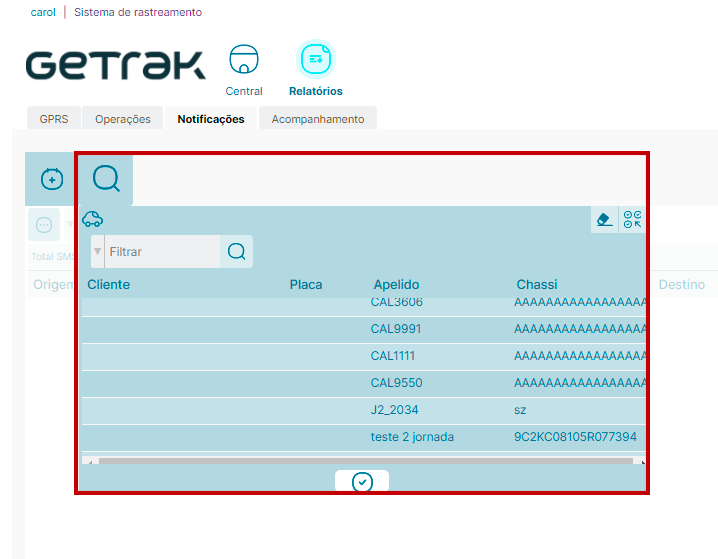Click inside the Filtrar input field
718x559 pixels.
point(163,251)
